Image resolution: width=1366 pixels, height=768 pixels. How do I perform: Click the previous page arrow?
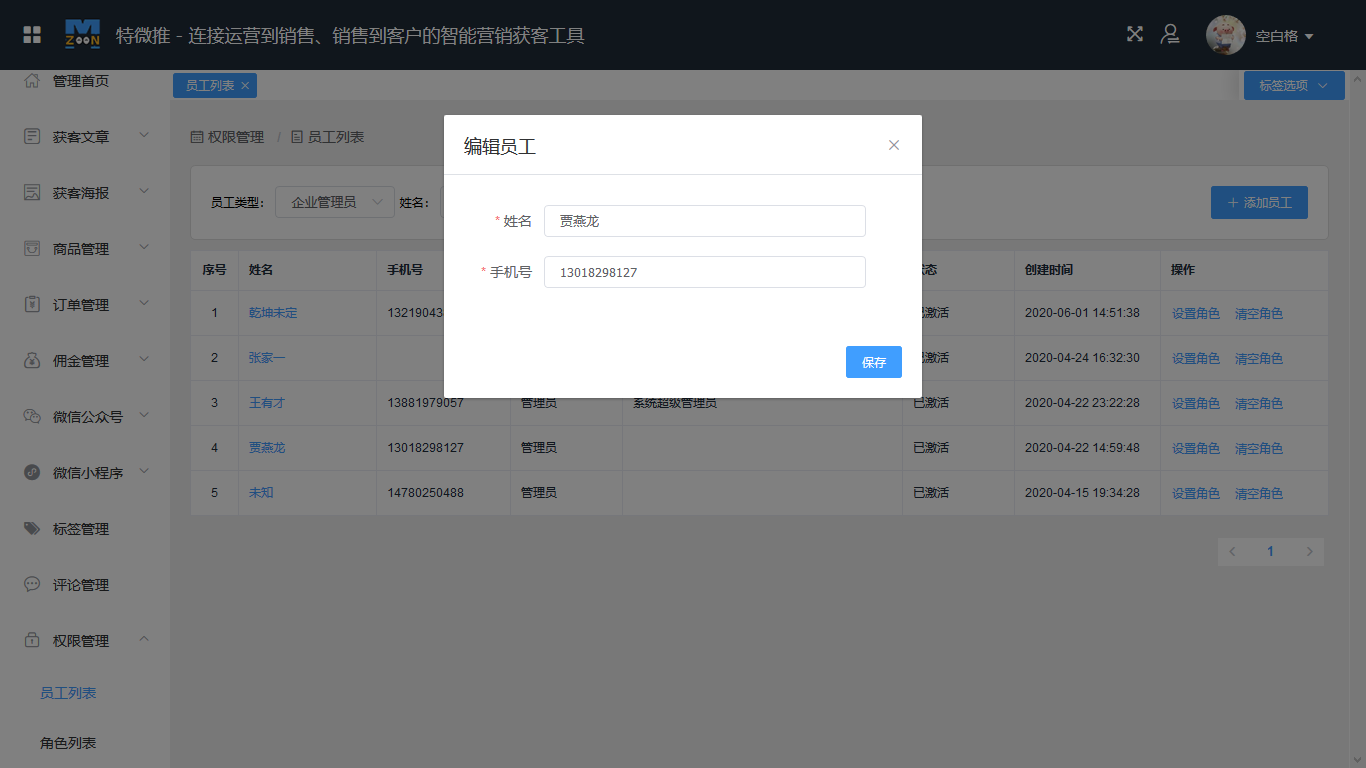point(1232,552)
